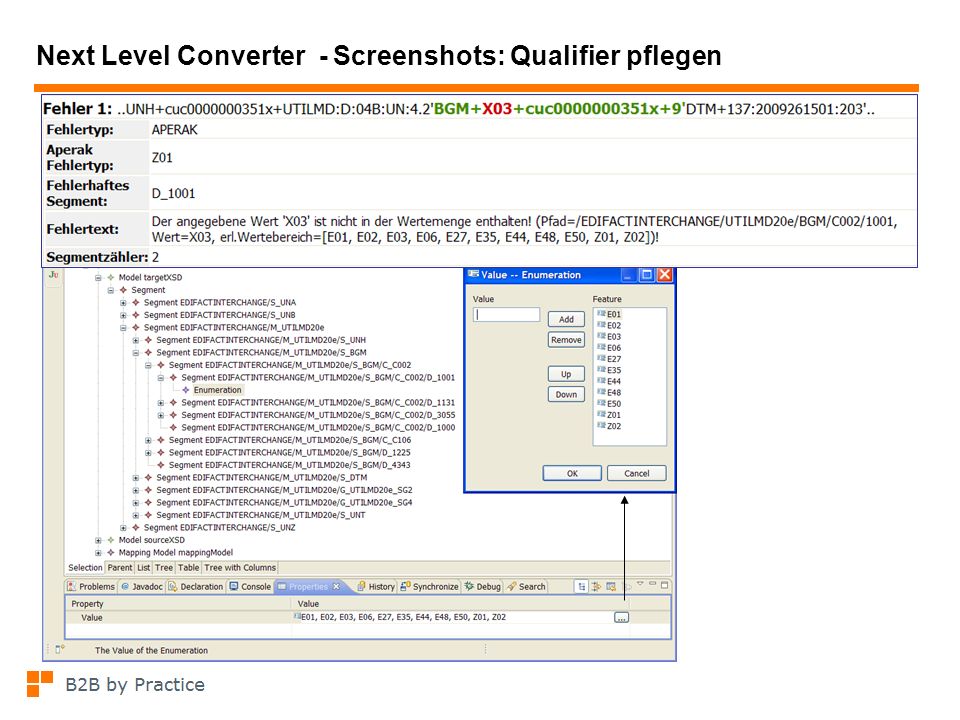This screenshot has width=960, height=720.
Task: Click the icon of Model targetXSD node
Action: pyautogui.click(x=111, y=277)
